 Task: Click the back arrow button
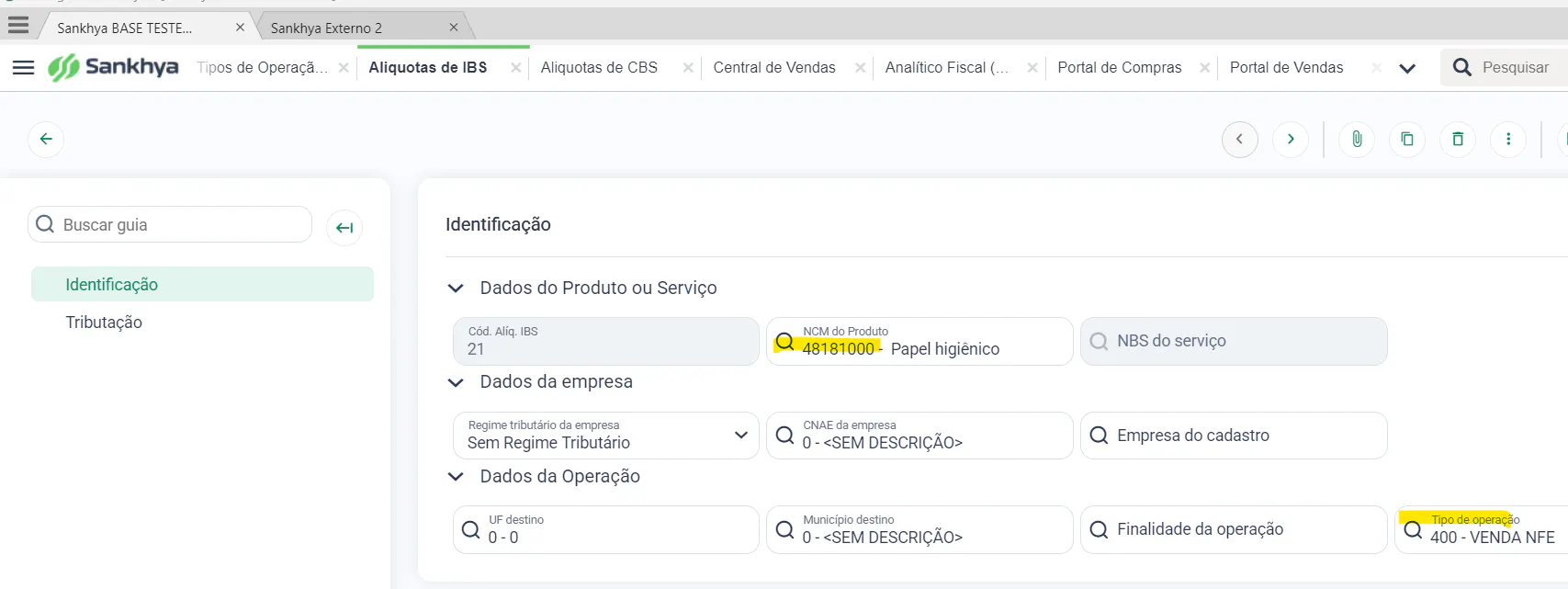tap(46, 140)
